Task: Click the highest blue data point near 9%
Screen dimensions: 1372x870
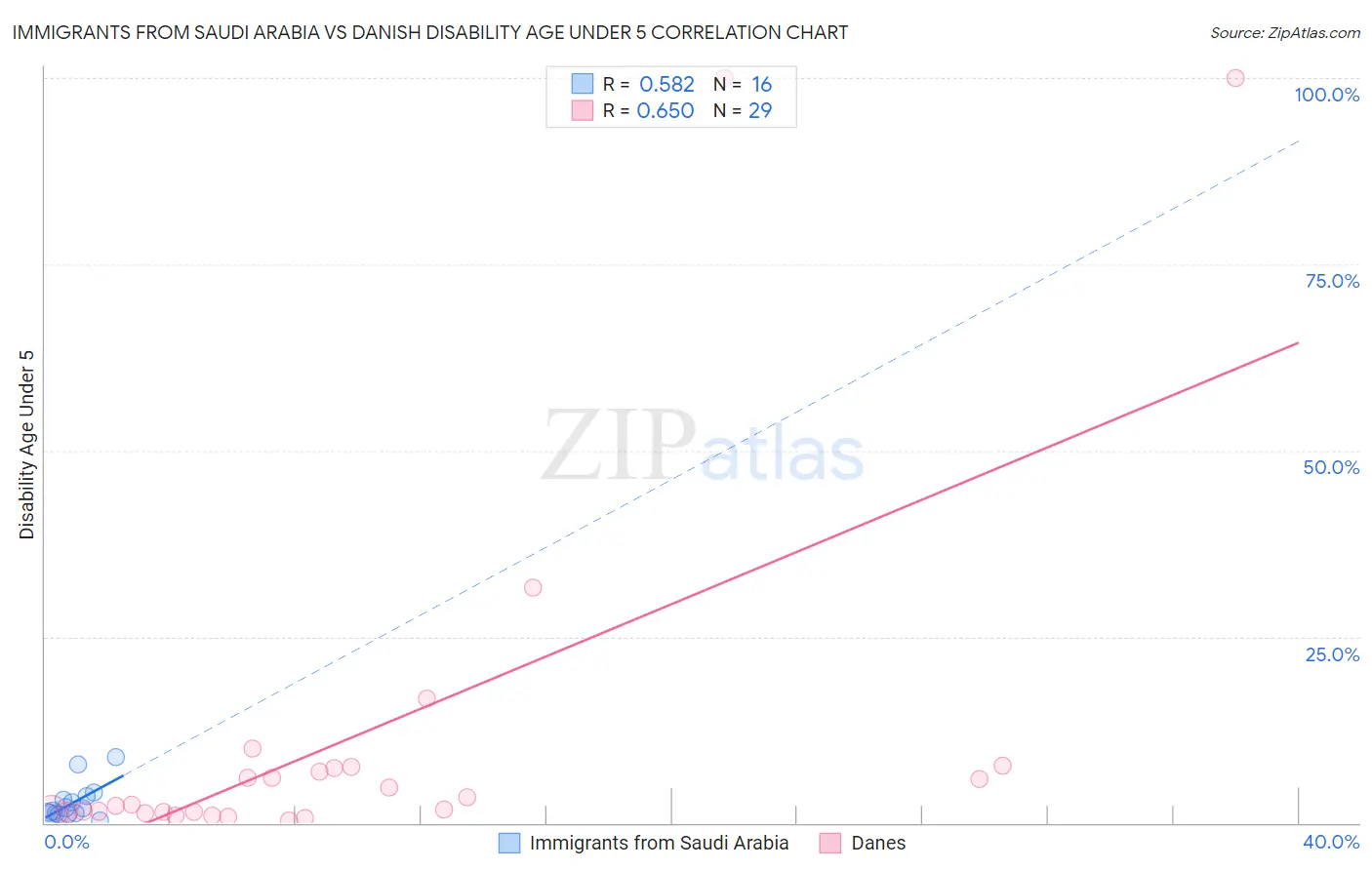Action: [x=116, y=757]
